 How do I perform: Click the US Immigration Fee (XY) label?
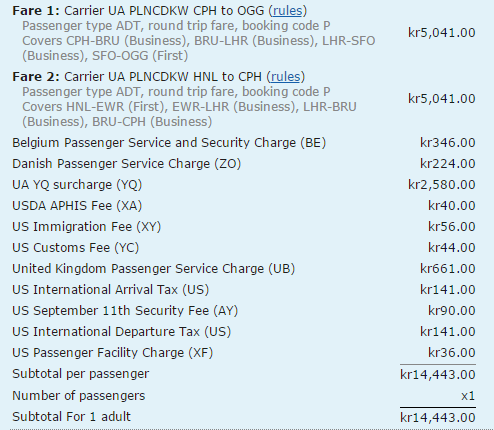click(x=87, y=227)
